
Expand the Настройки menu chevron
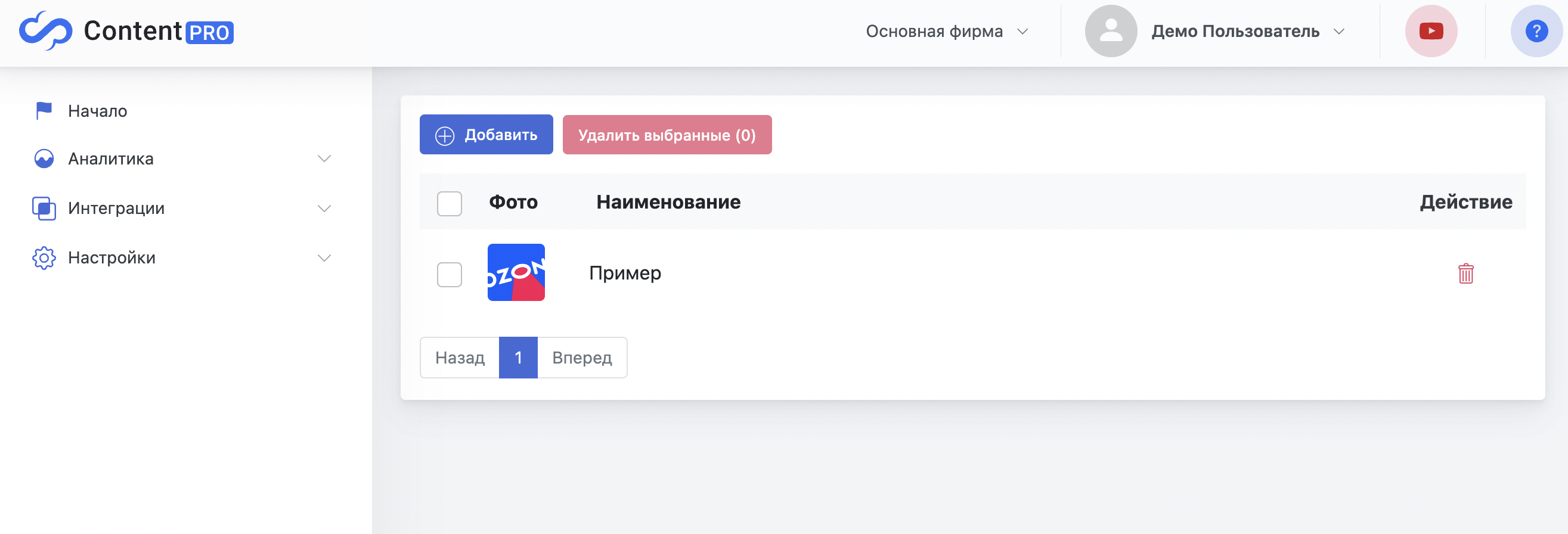[324, 258]
